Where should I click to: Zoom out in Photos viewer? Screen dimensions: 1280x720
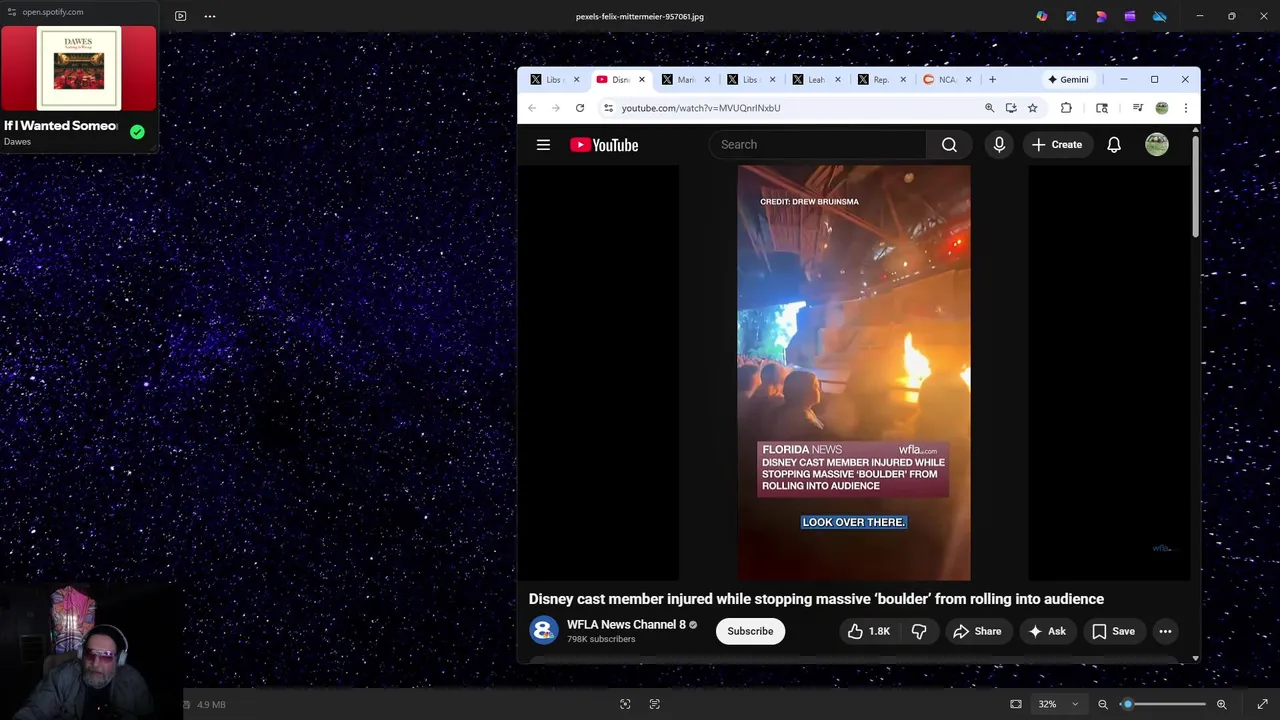(x=1103, y=704)
